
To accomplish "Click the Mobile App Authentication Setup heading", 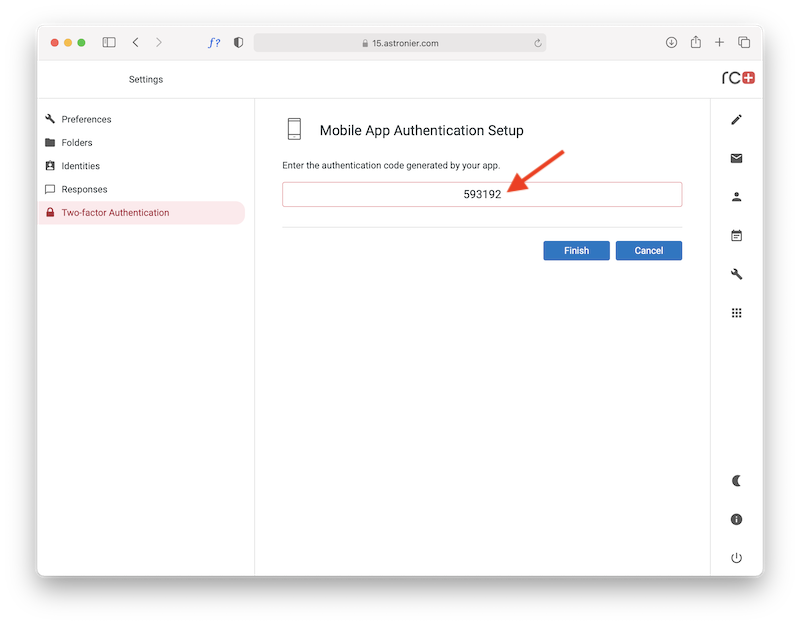I will (x=421, y=131).
